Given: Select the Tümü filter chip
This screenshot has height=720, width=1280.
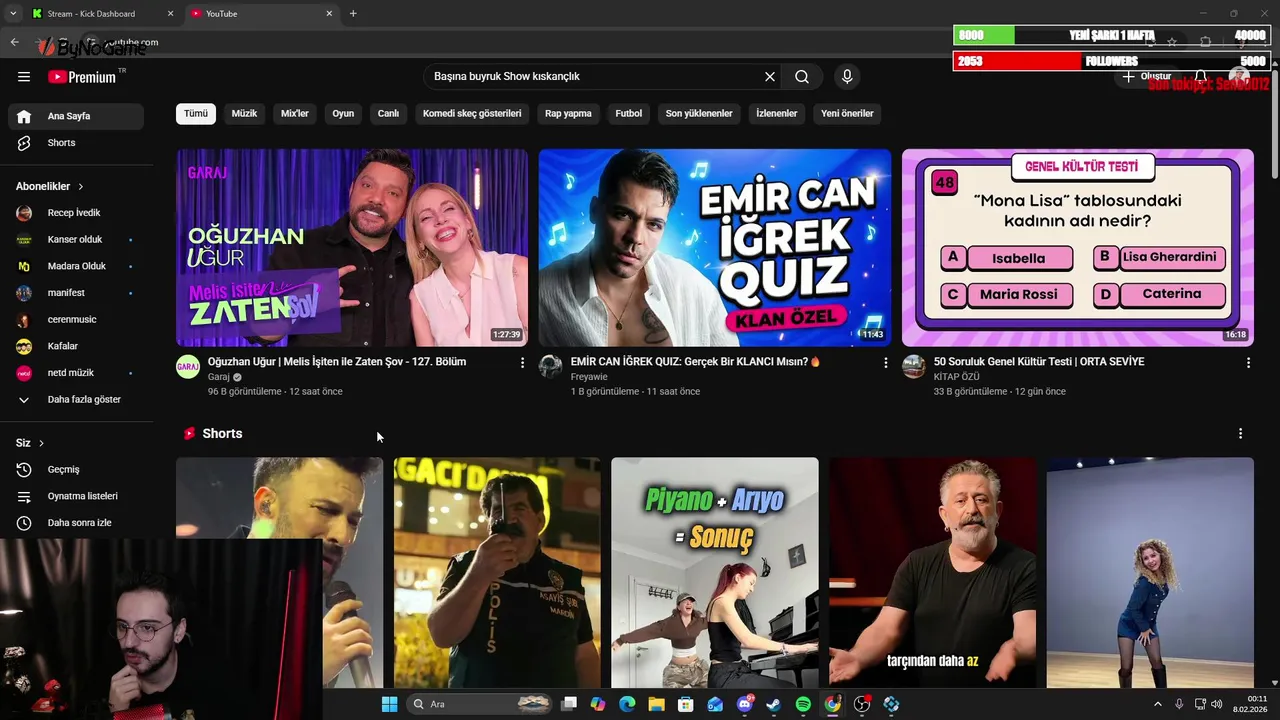Looking at the screenshot, I should click(x=196, y=114).
